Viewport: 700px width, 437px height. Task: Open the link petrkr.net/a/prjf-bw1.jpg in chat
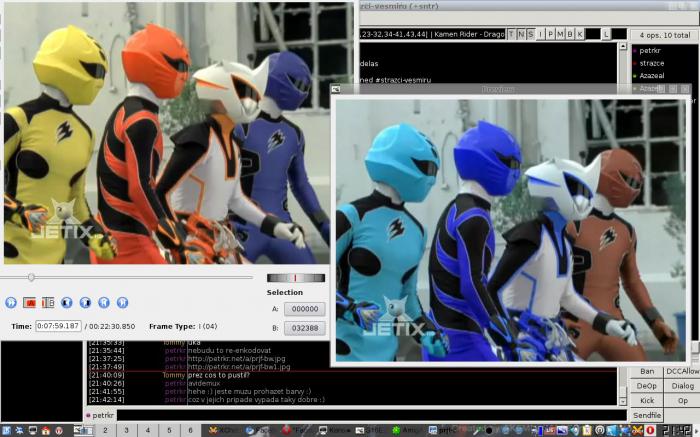click(x=239, y=366)
